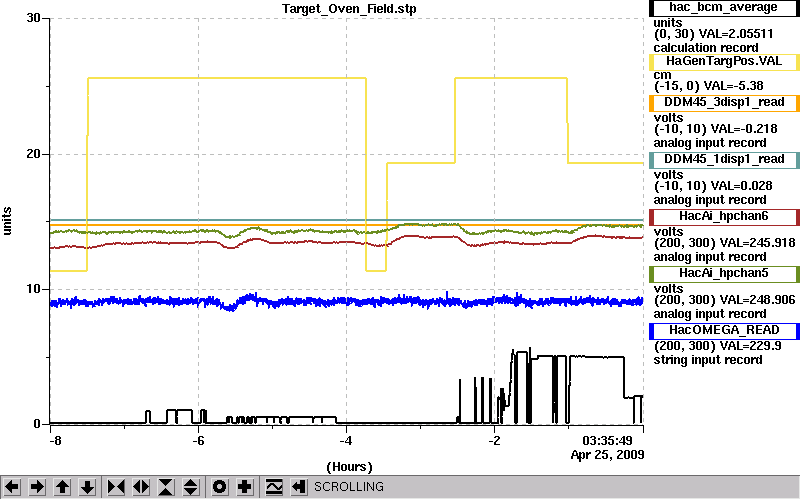800x499 pixels.
Task: Click the y-axis tick label 10
Action: point(33,289)
